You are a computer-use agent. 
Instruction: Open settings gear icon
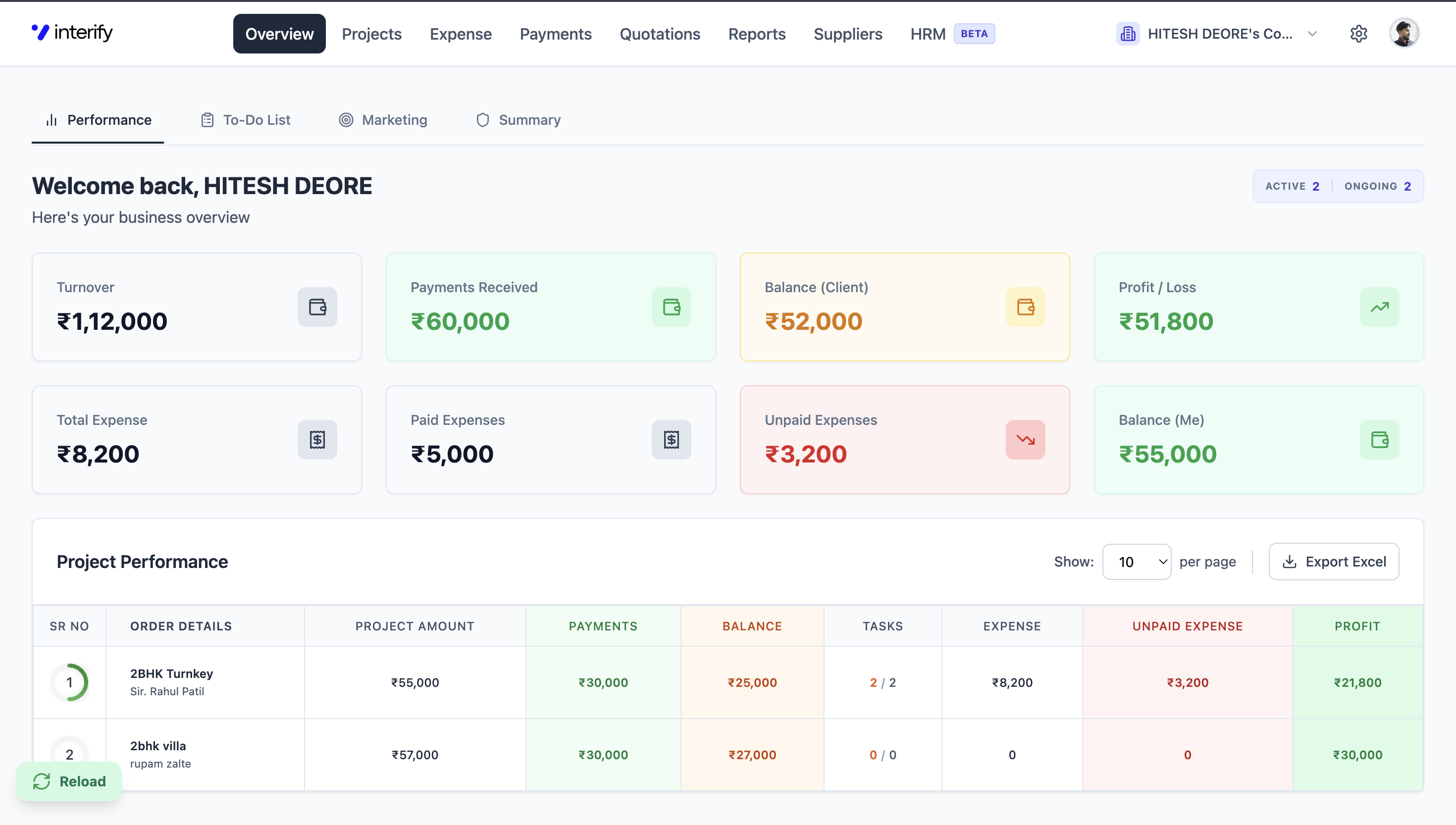coord(1358,34)
